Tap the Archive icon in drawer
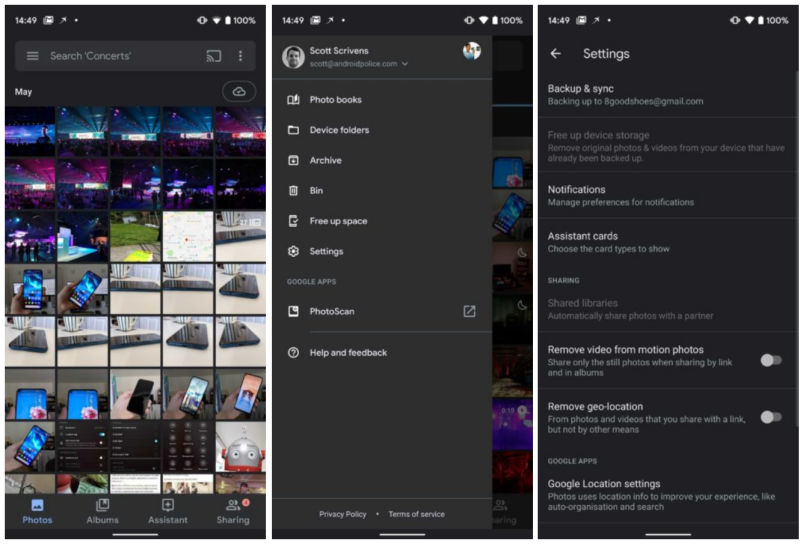 tap(293, 160)
